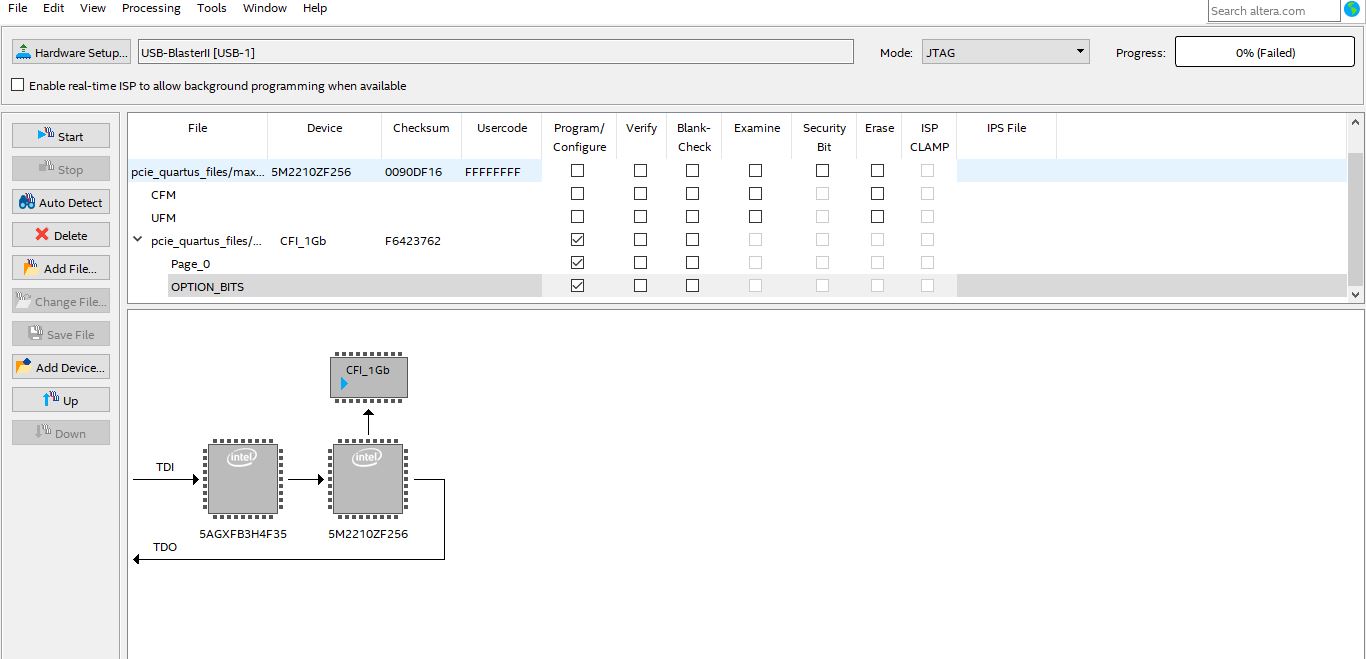Check Security Bit for the 5M2210ZF256 row
1366x659 pixels.
click(822, 171)
